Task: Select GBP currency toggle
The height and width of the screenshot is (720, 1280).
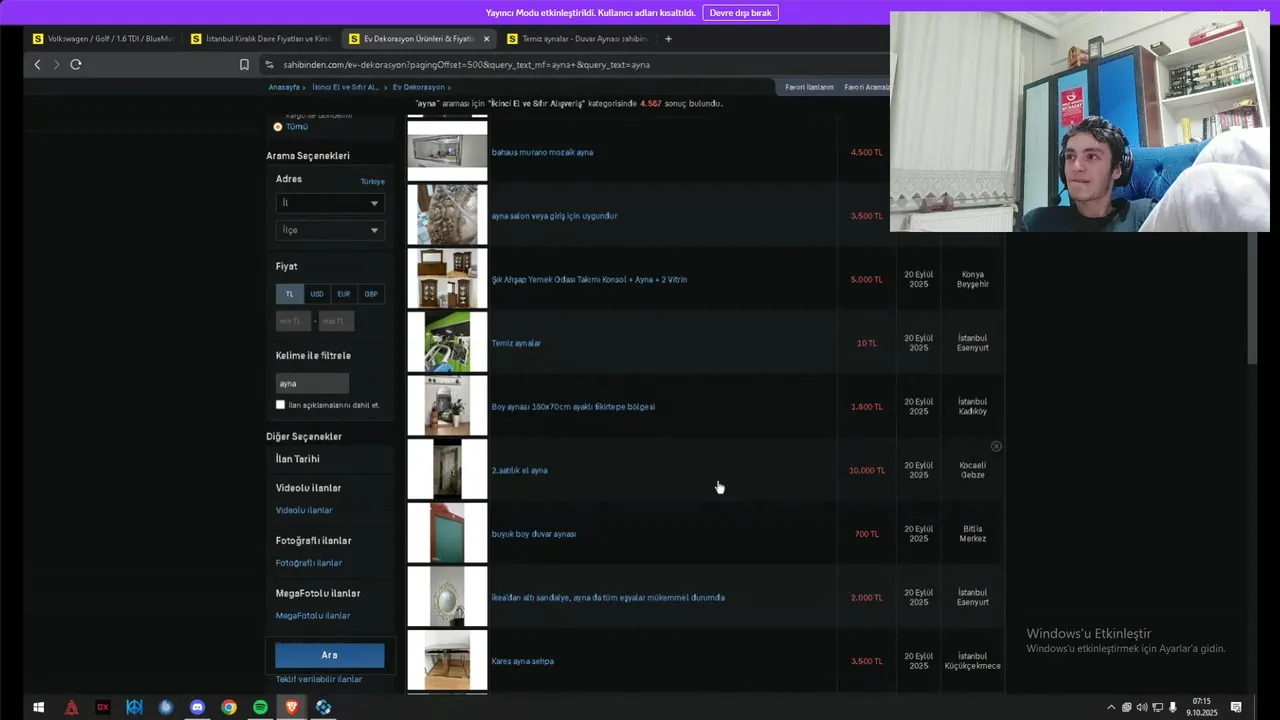Action: (x=371, y=294)
